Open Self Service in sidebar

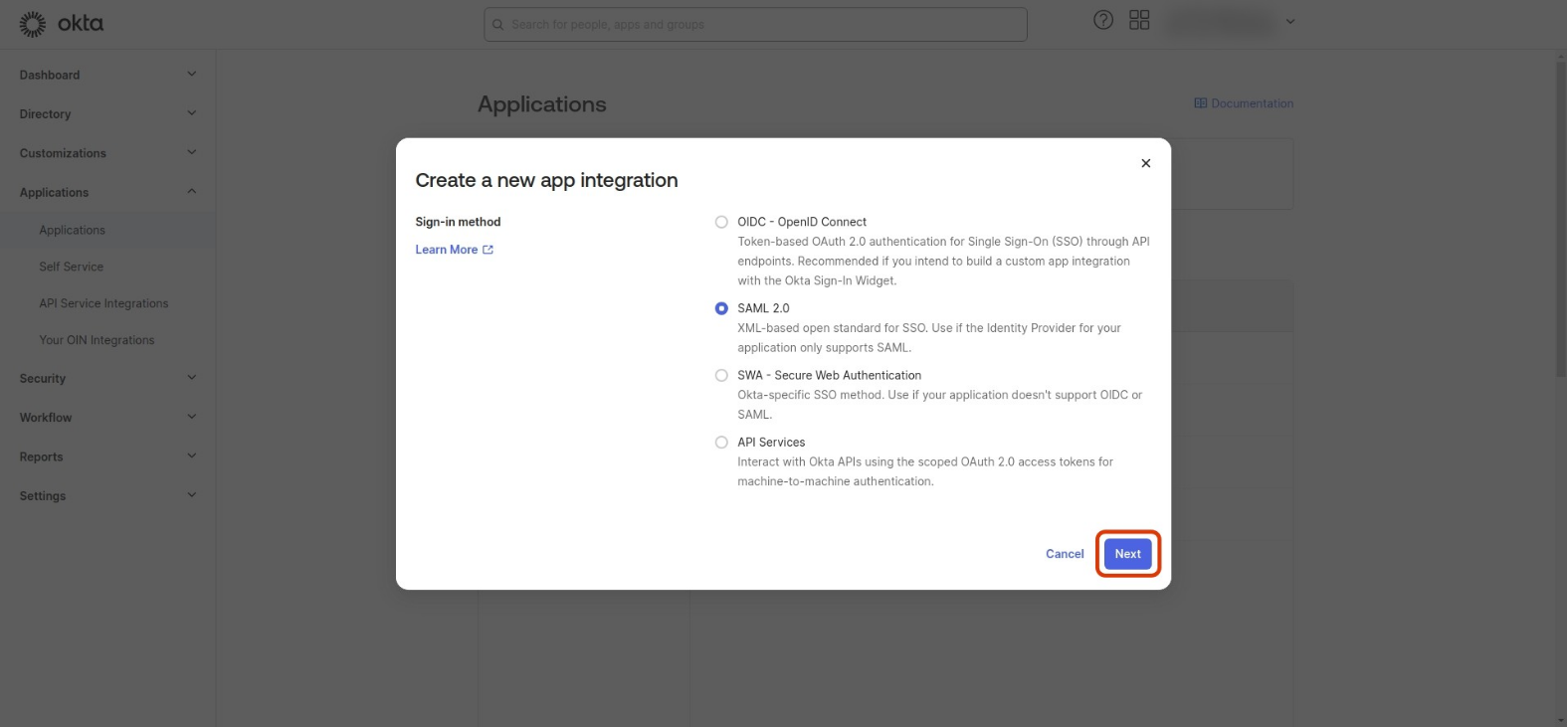coord(72,267)
